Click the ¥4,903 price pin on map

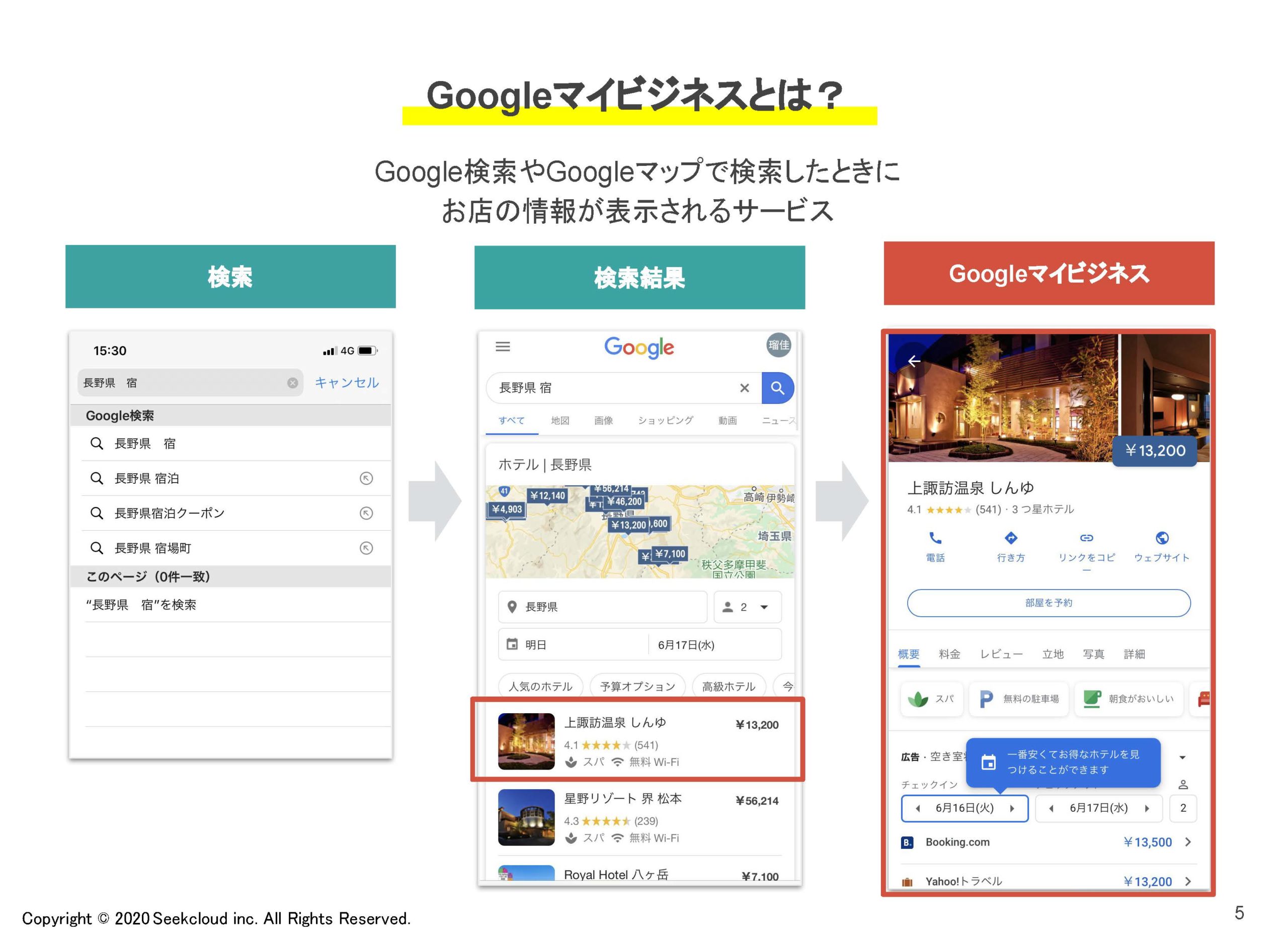[506, 510]
